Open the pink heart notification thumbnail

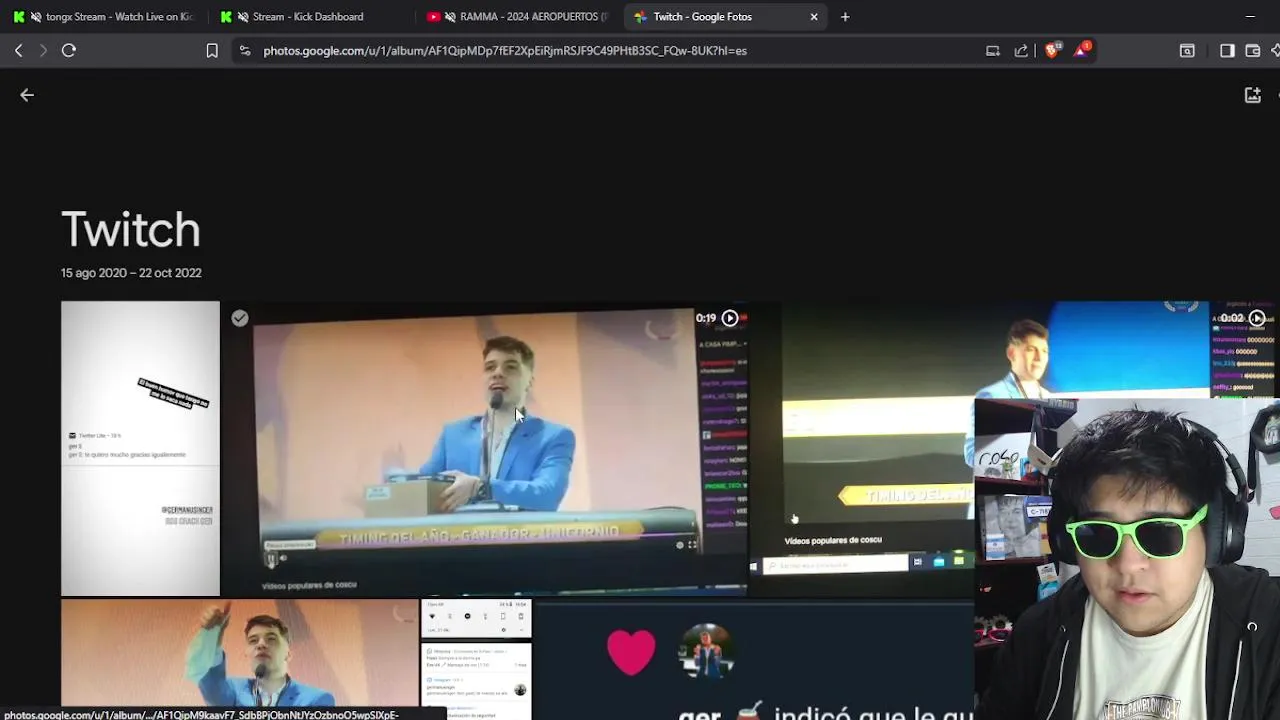coord(755,660)
